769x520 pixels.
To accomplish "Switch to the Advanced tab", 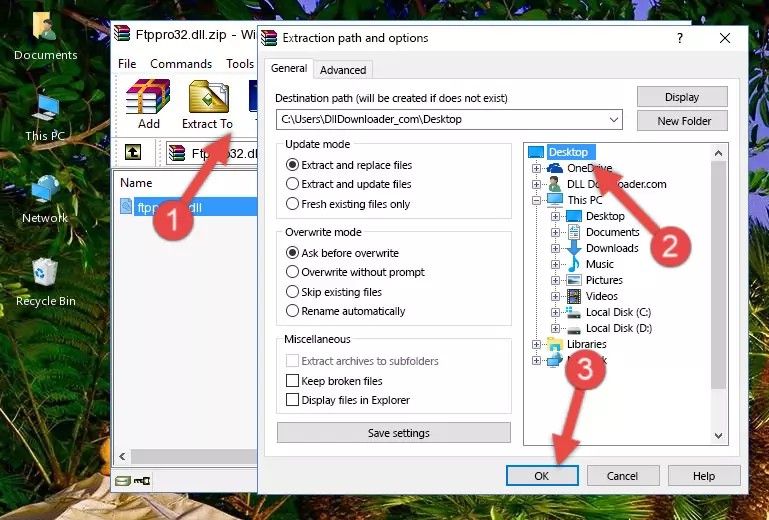I will click(x=343, y=70).
